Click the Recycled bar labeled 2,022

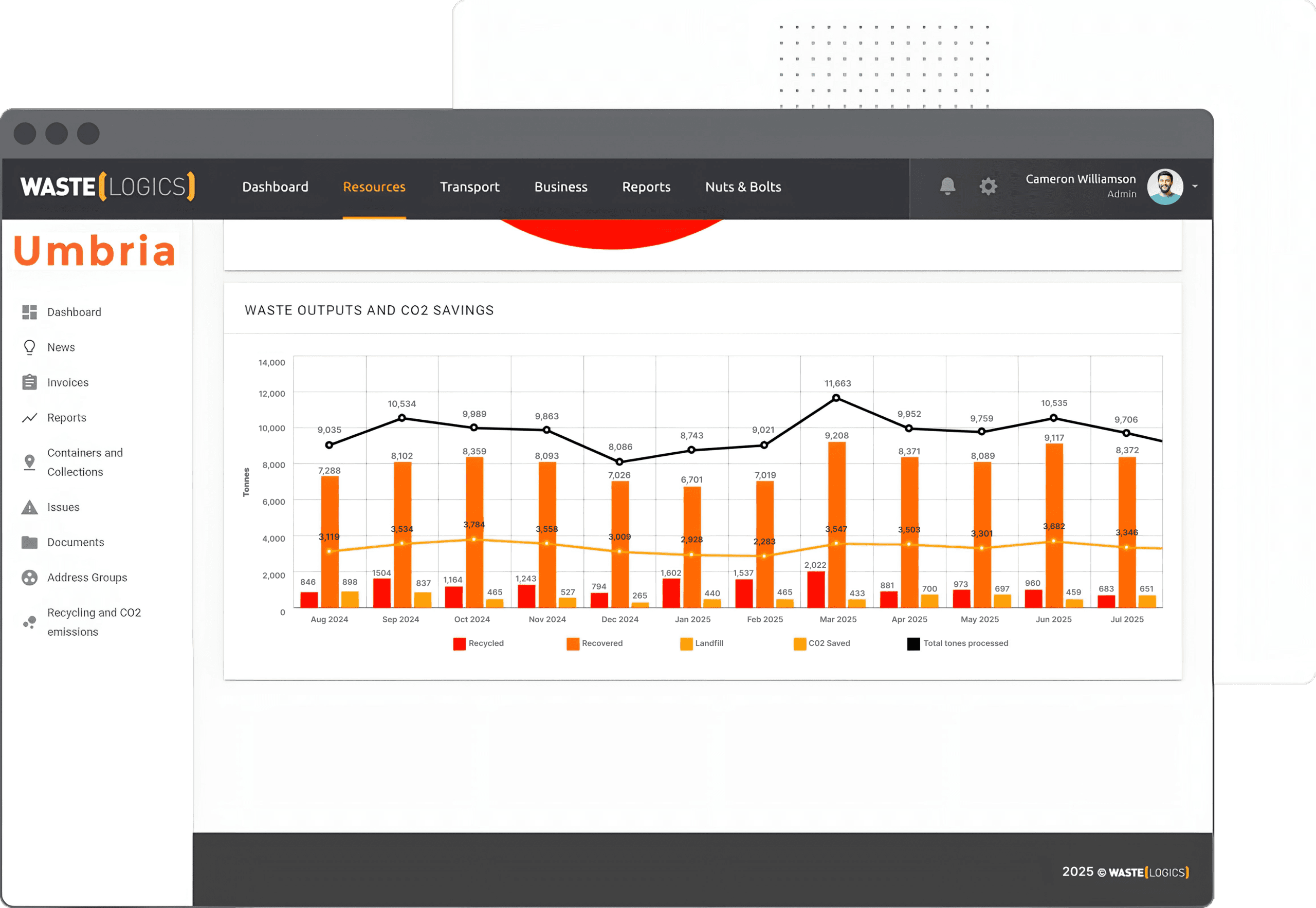point(816,589)
